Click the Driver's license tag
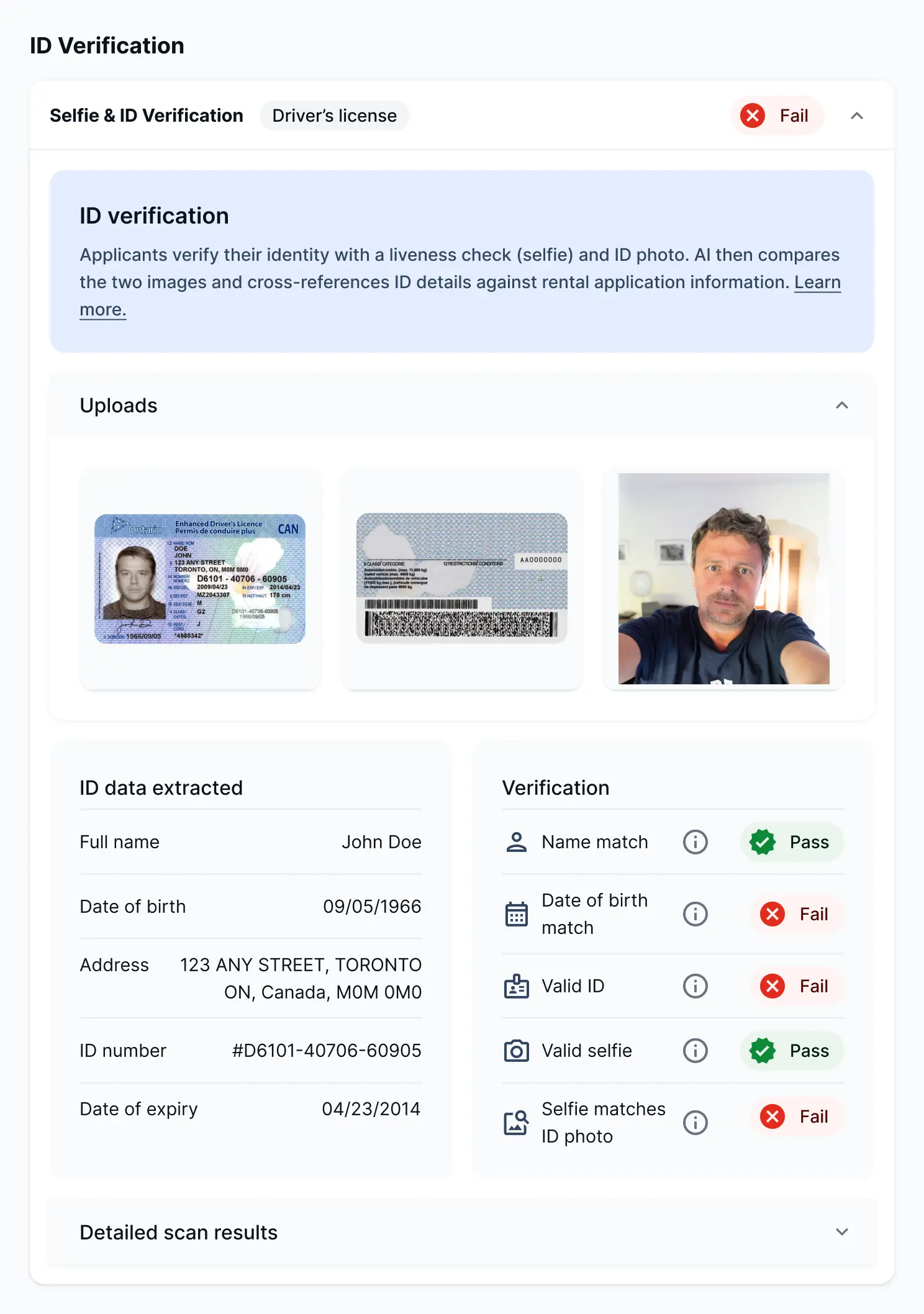The width and height of the screenshot is (924, 1314). [334, 116]
